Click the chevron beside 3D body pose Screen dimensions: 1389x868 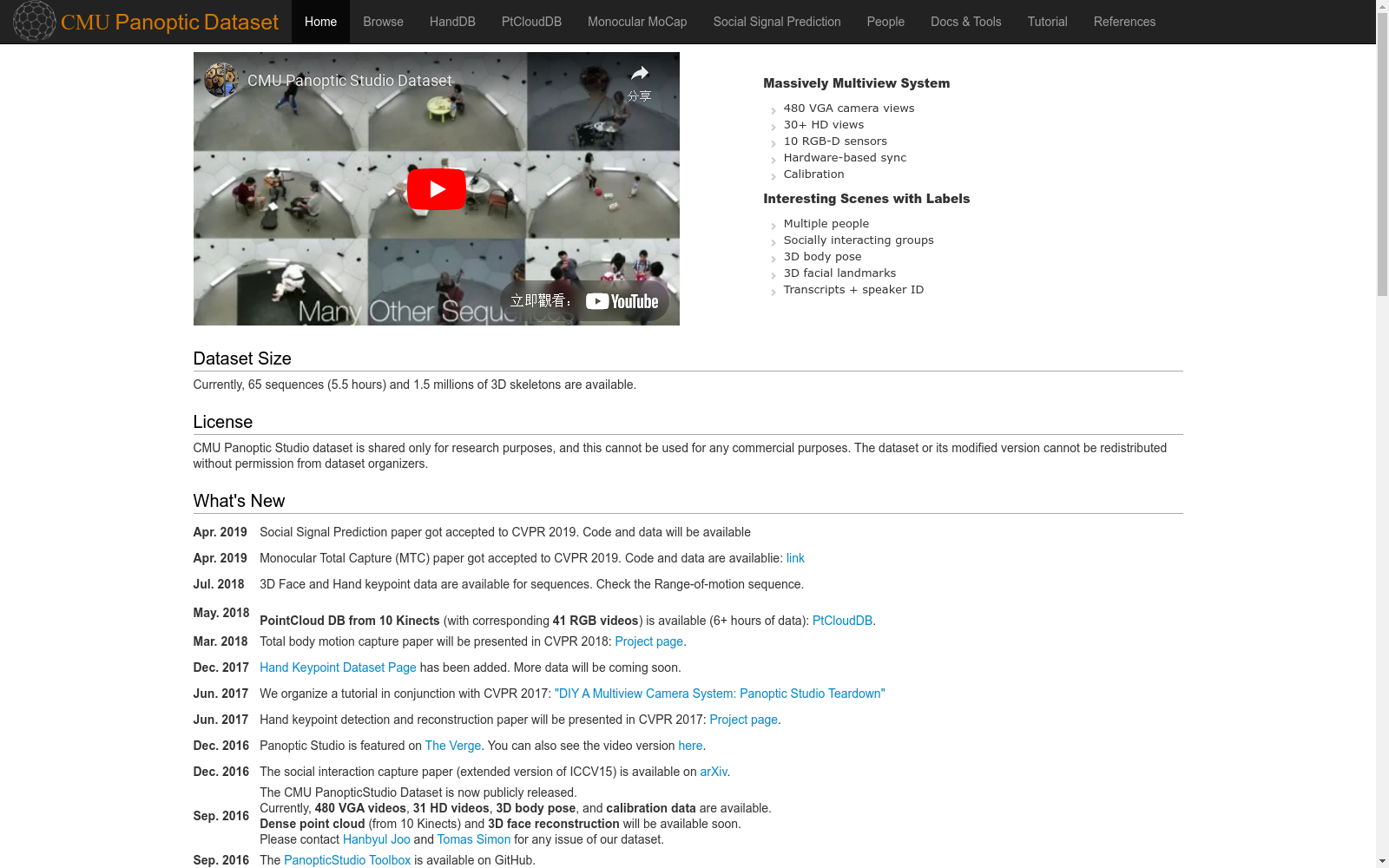pyautogui.click(x=773, y=259)
